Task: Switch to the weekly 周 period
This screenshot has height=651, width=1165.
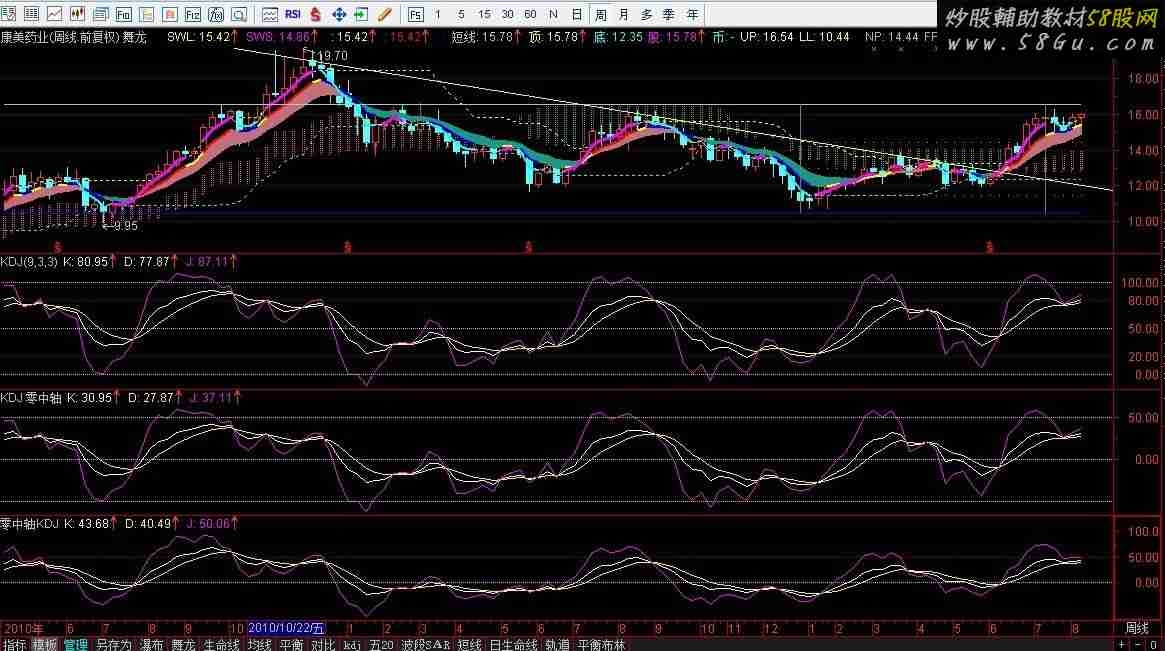Action: (601, 14)
